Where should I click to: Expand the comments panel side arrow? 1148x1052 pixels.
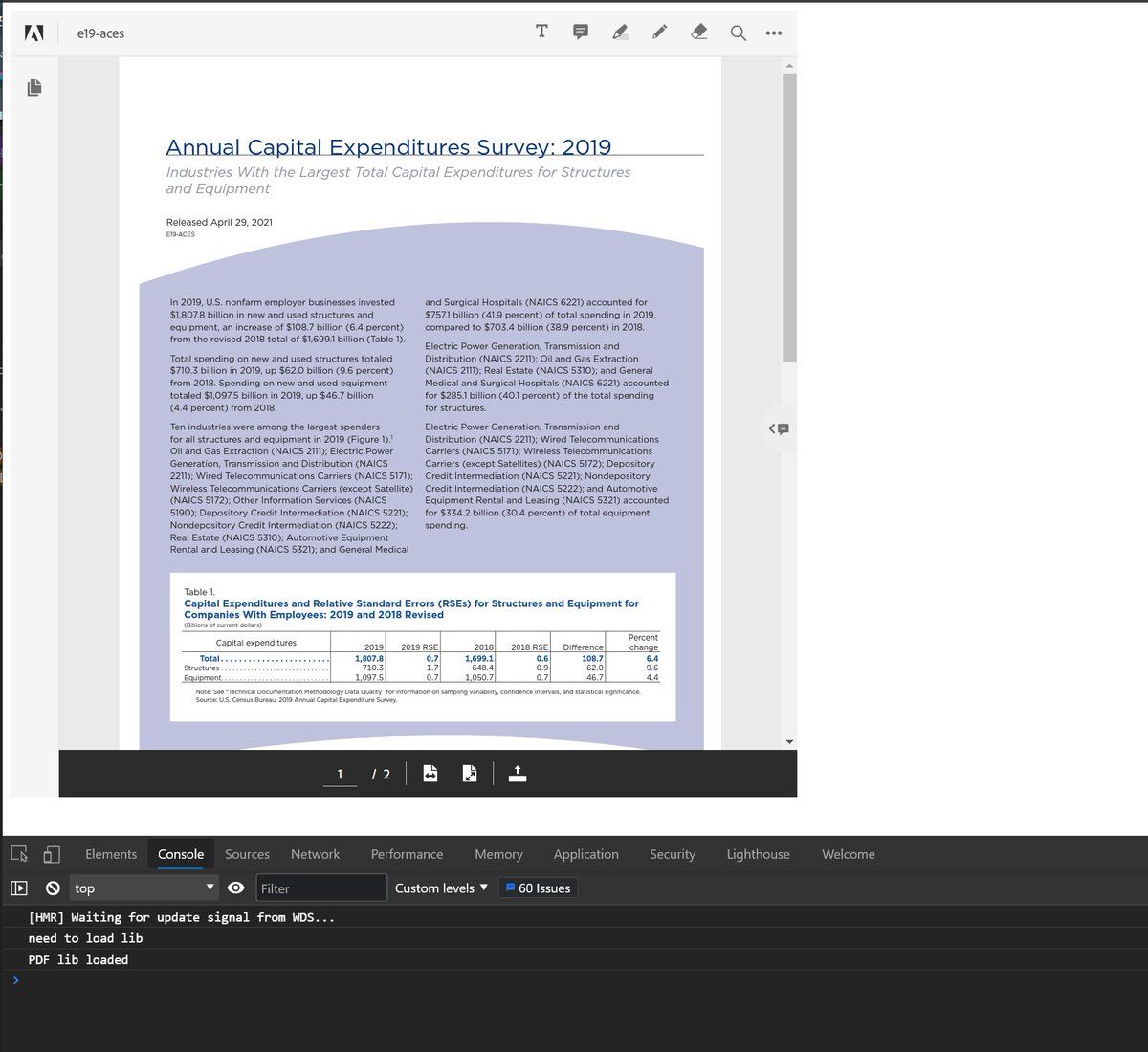tap(780, 428)
